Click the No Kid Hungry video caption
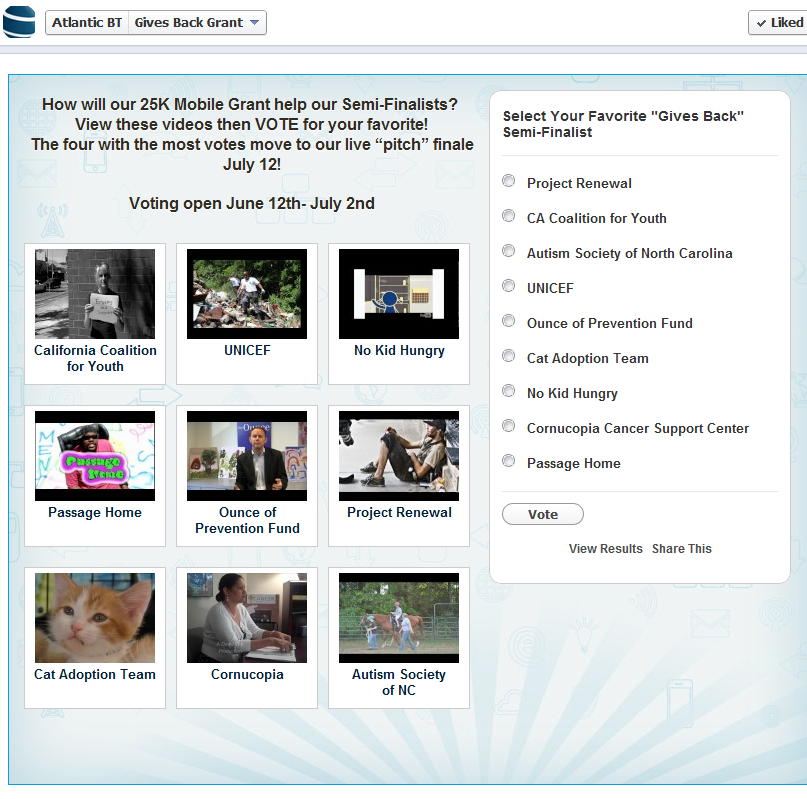807x799 pixels. click(399, 351)
